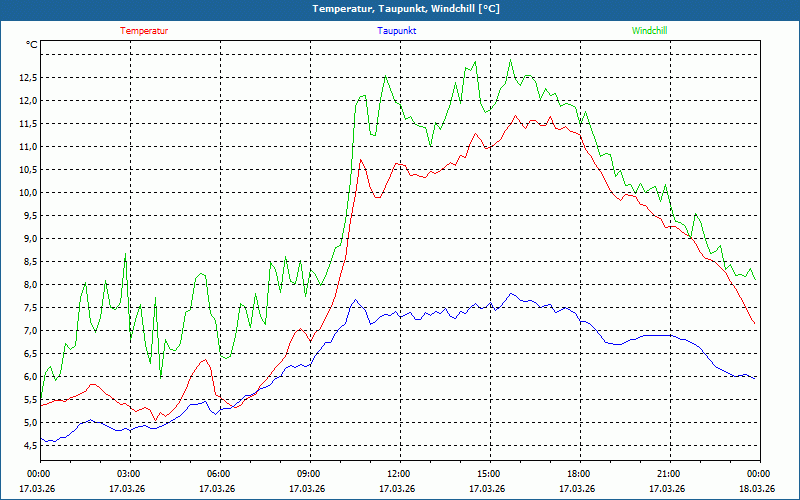Click the red Temperatur legend label
Image resolution: width=800 pixels, height=500 pixels.
pos(144,31)
